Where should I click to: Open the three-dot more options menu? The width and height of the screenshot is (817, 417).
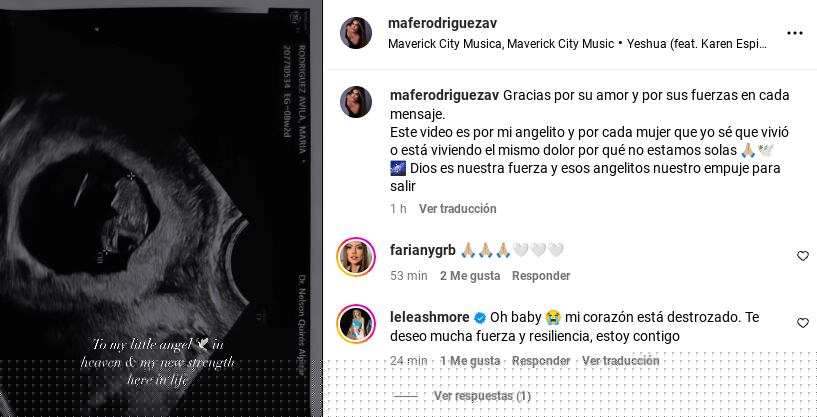tap(795, 33)
